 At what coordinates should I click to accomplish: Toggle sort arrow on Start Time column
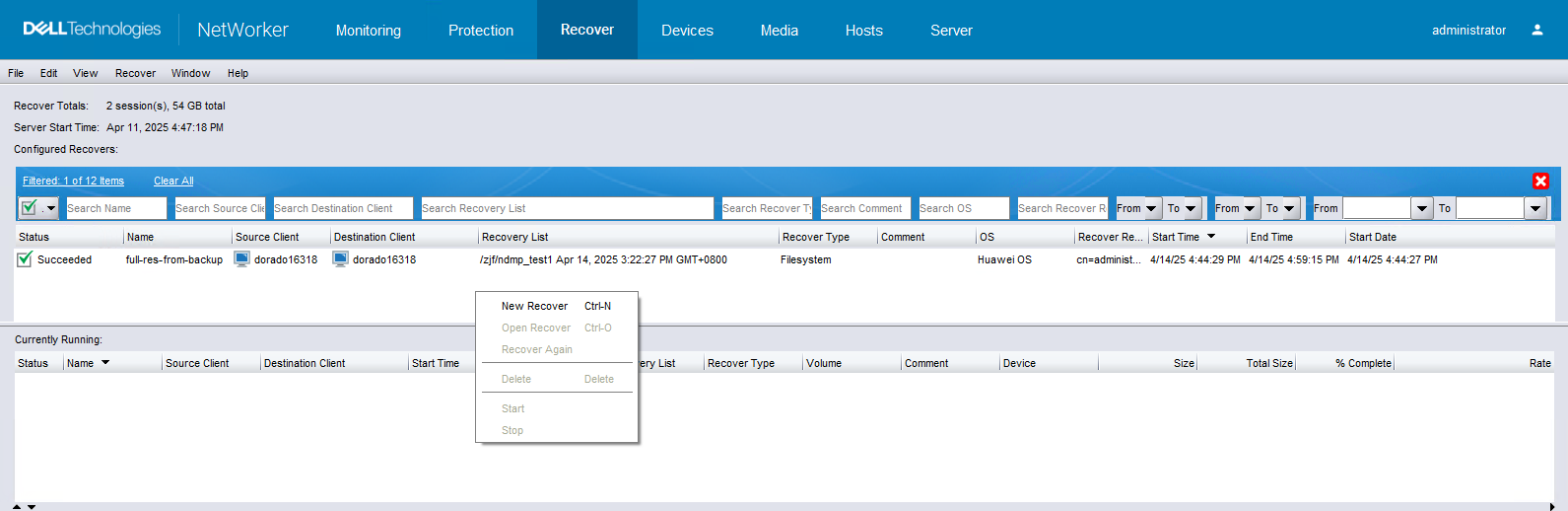pos(1211,237)
